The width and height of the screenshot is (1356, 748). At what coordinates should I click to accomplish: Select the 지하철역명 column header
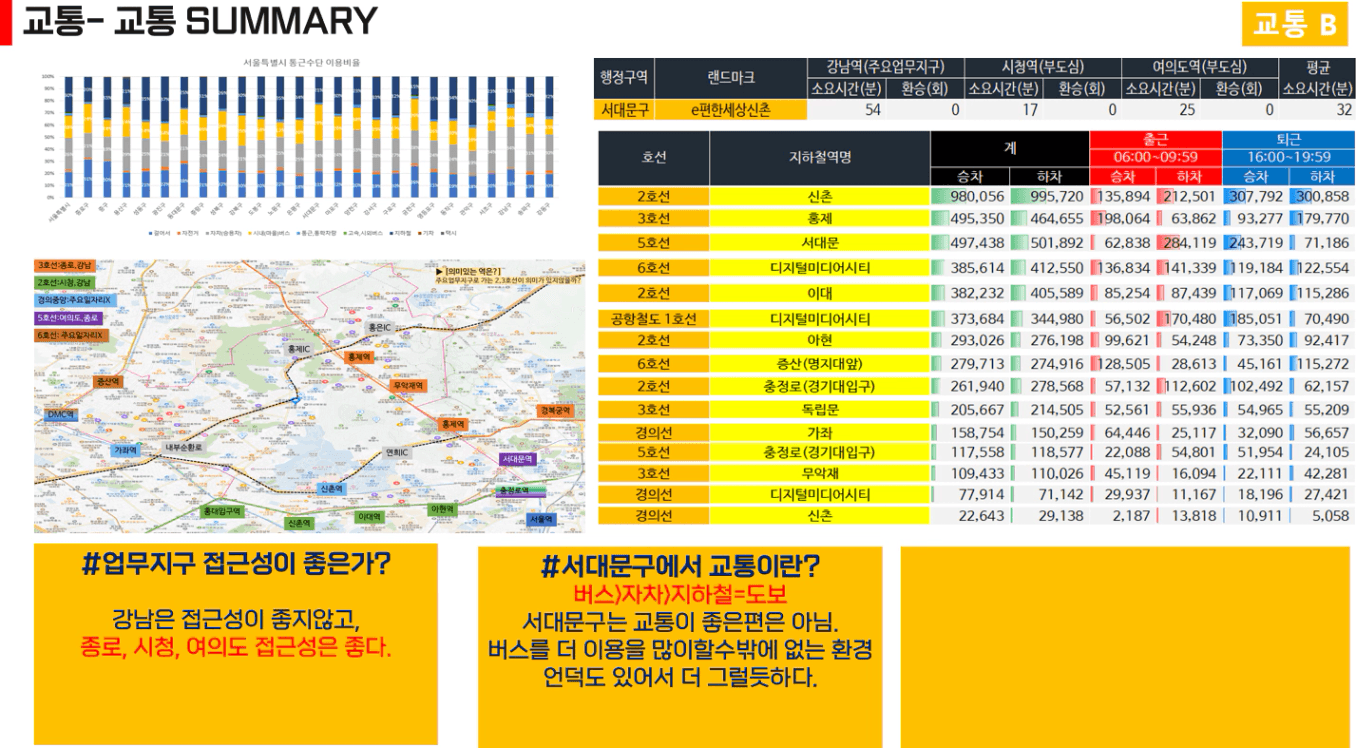click(x=819, y=157)
